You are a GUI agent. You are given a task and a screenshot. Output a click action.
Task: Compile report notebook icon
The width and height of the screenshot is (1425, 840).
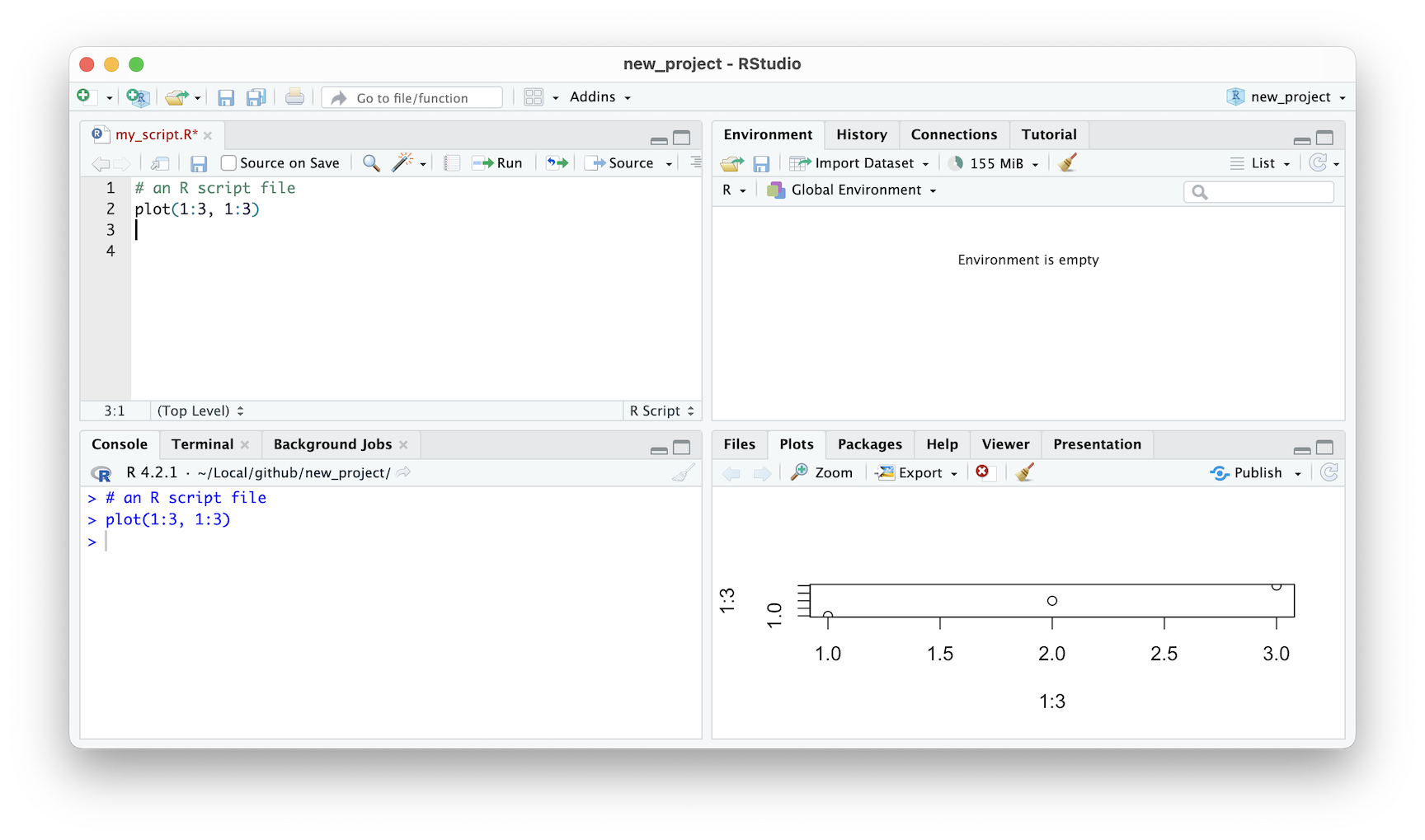pos(452,163)
